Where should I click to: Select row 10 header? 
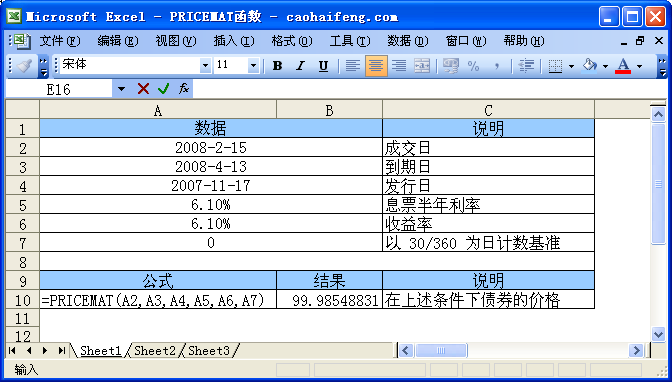click(x=22, y=299)
